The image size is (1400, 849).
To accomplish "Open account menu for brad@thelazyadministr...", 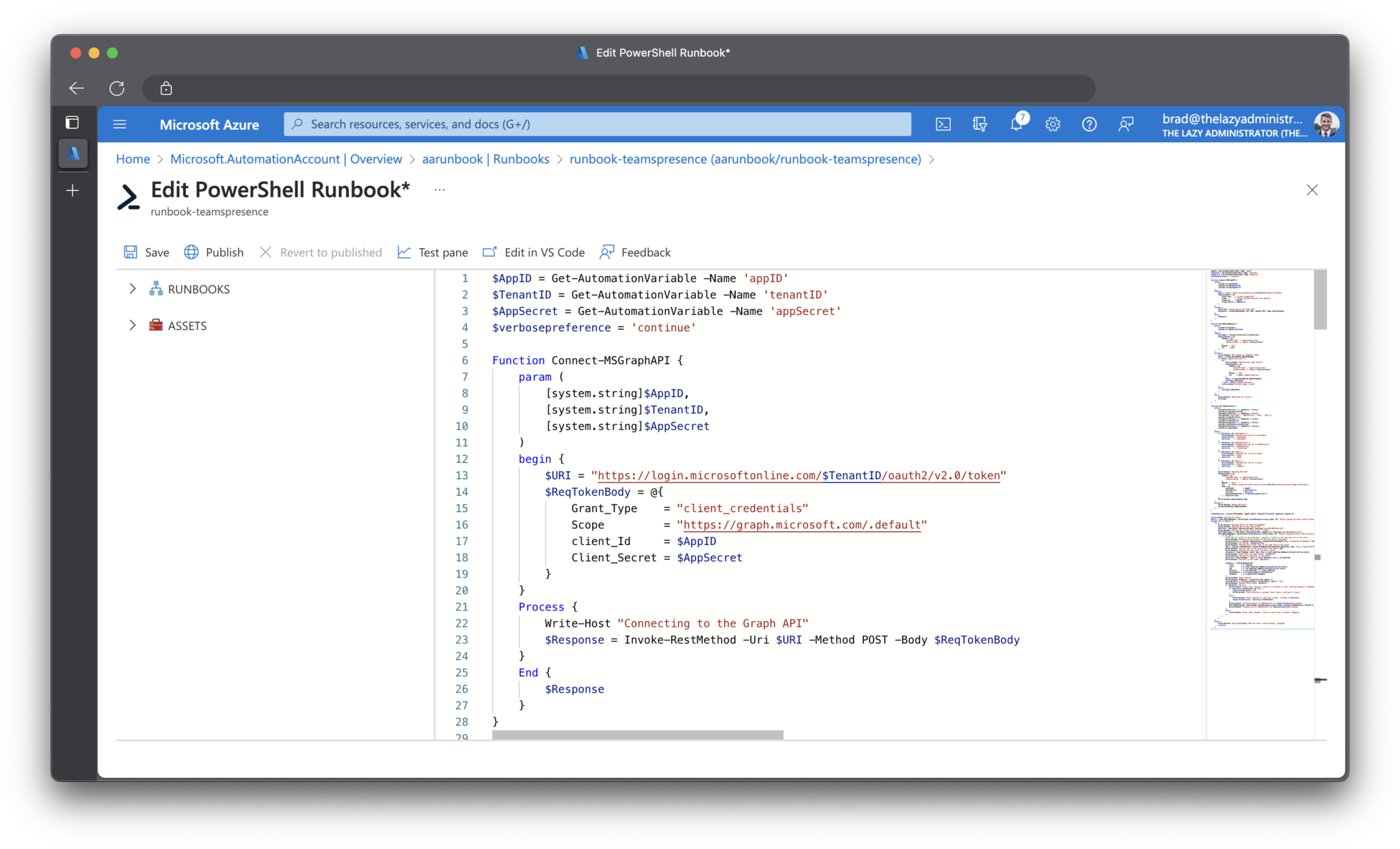I will tap(1234, 124).
